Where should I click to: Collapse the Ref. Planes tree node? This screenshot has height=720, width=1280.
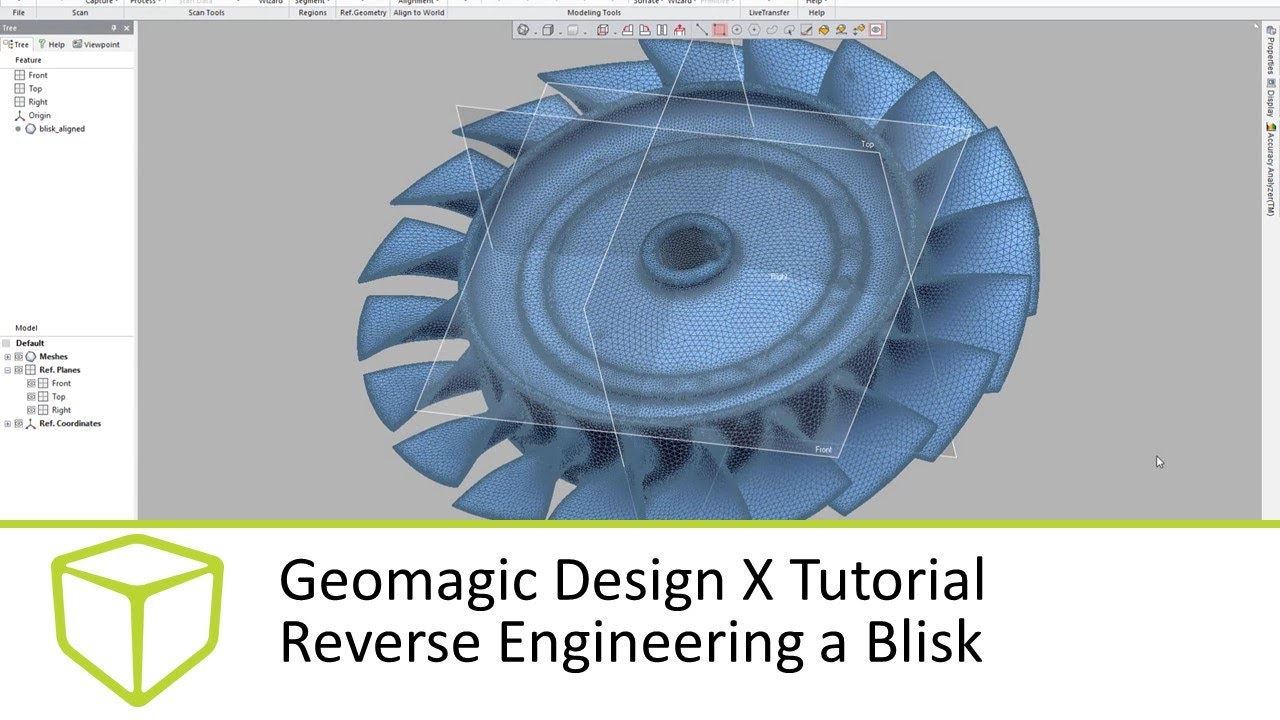(x=7, y=370)
